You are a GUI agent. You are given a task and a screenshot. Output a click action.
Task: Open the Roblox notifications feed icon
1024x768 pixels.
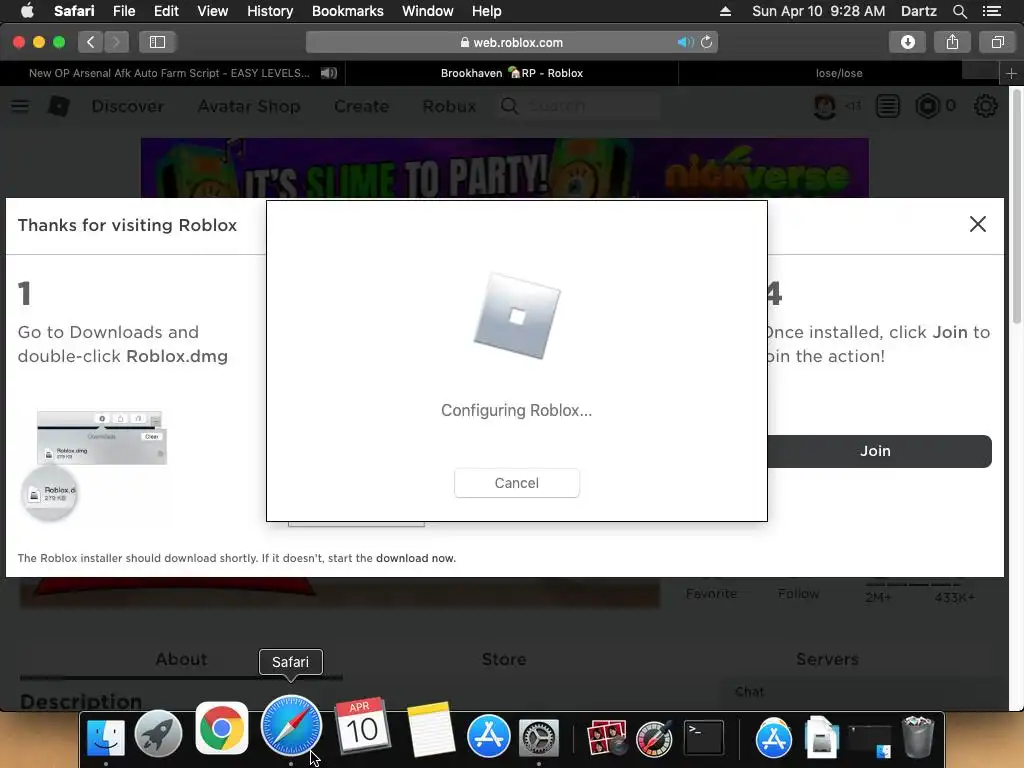point(888,106)
